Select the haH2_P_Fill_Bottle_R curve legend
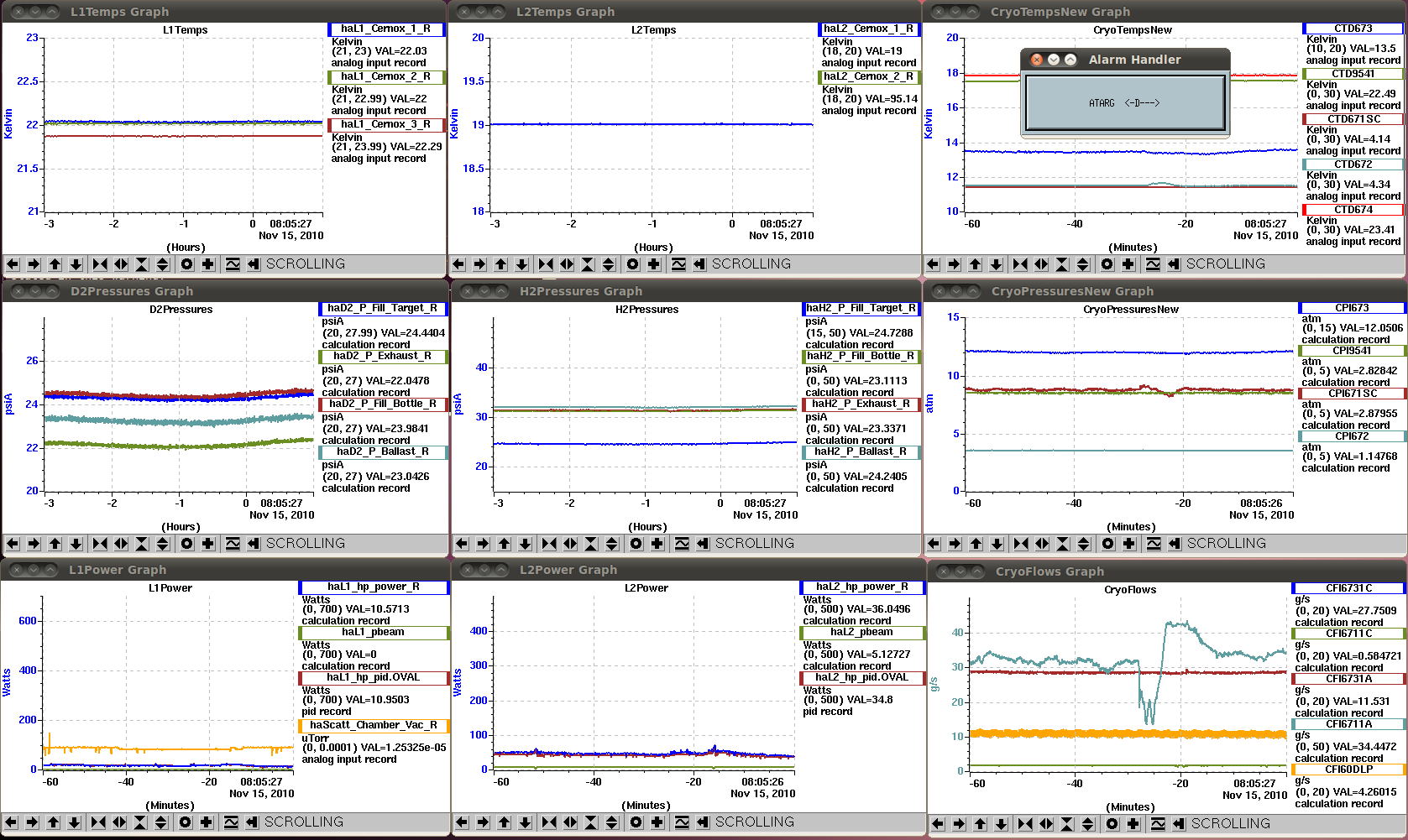Screen dimensions: 1408x840 861,357
